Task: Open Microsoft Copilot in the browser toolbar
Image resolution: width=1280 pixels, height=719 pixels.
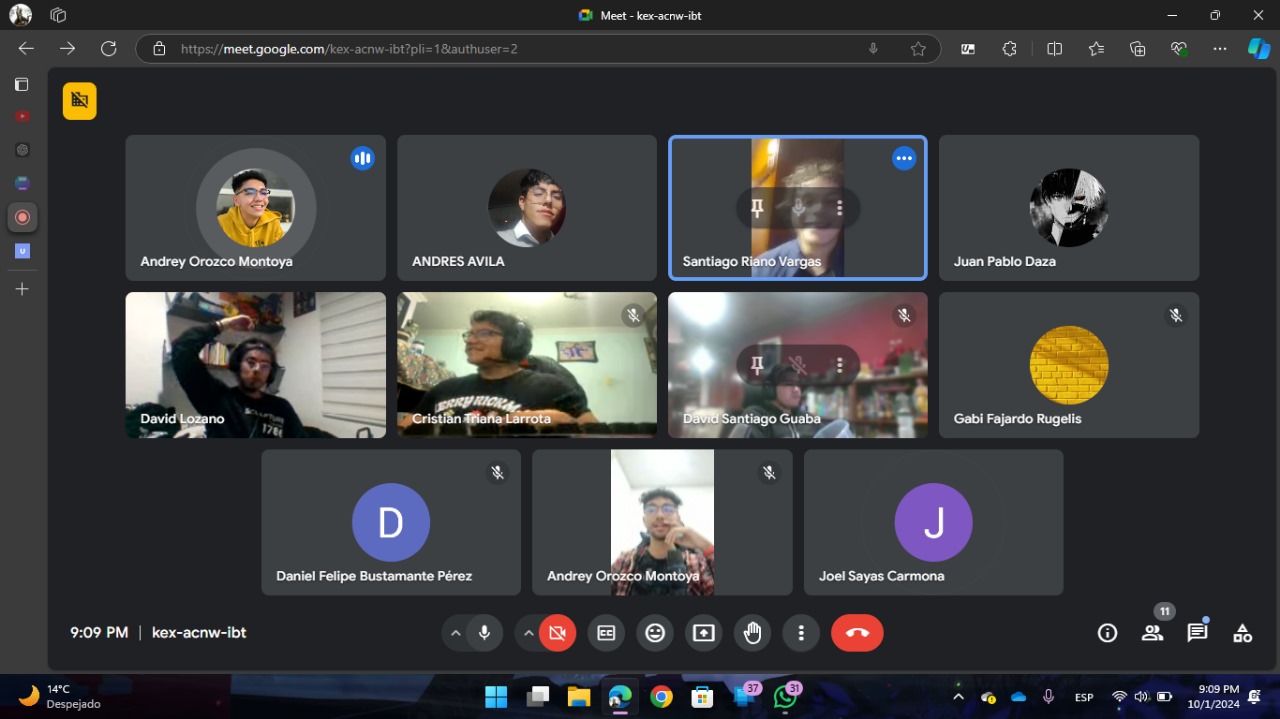Action: [1258, 48]
